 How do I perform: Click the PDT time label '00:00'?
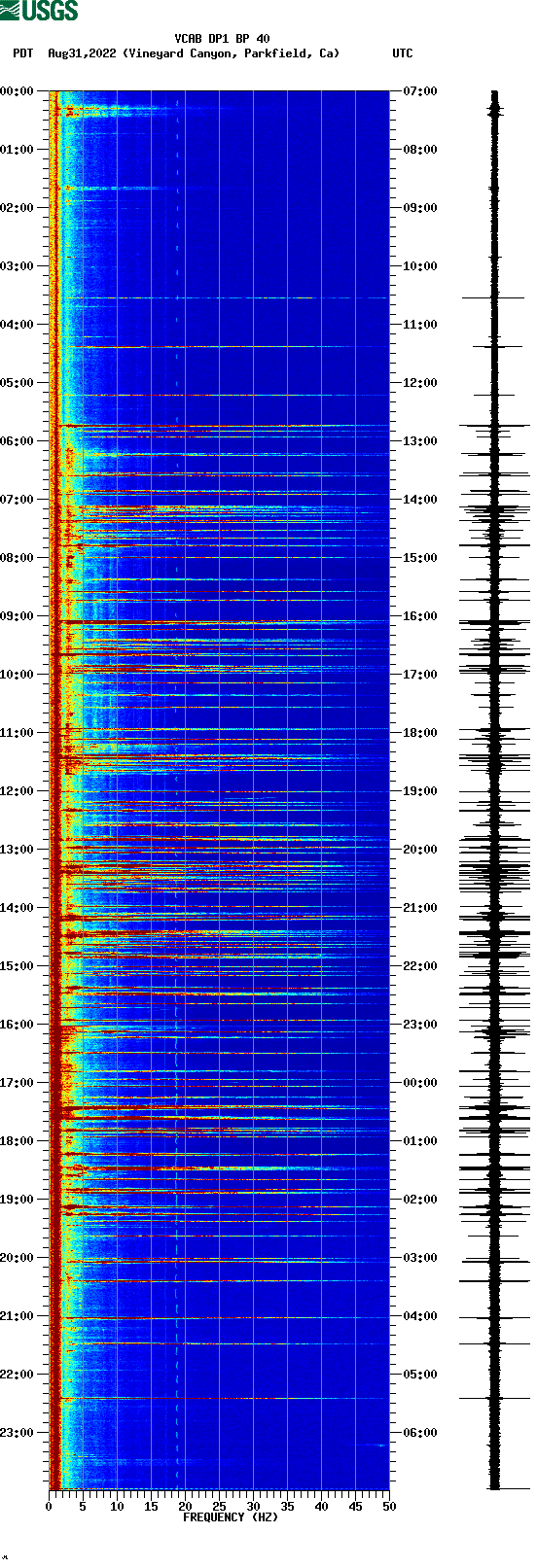click(x=17, y=91)
